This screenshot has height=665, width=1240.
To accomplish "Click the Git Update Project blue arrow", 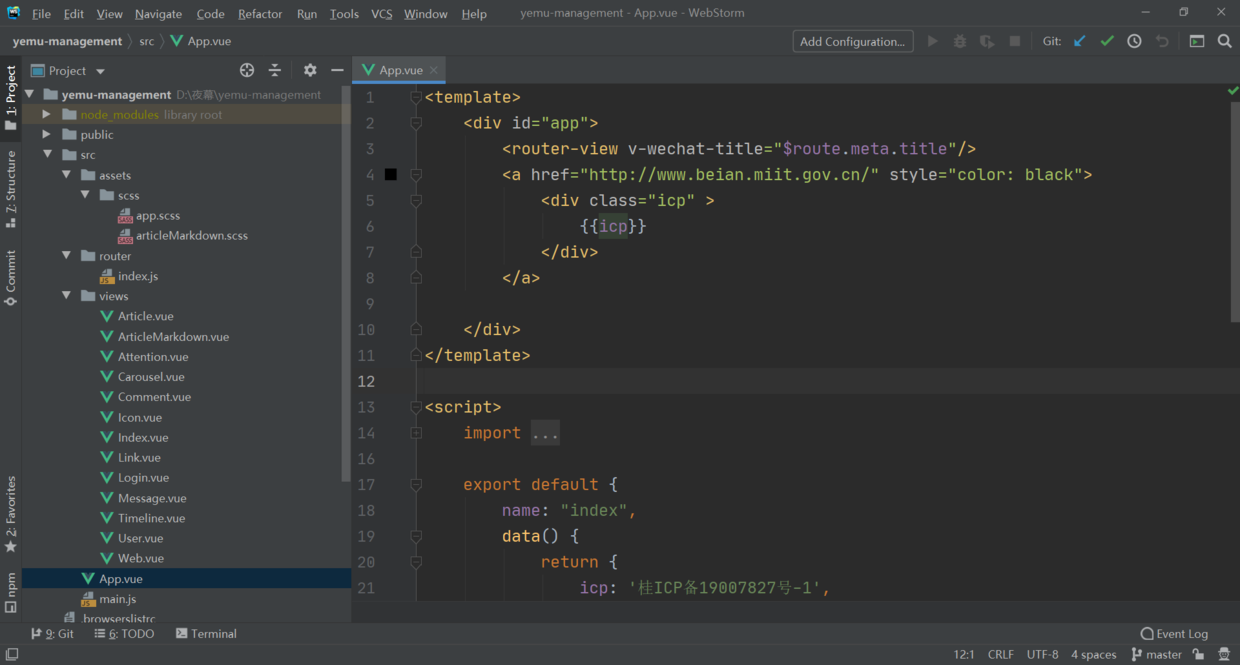I will coord(1079,41).
